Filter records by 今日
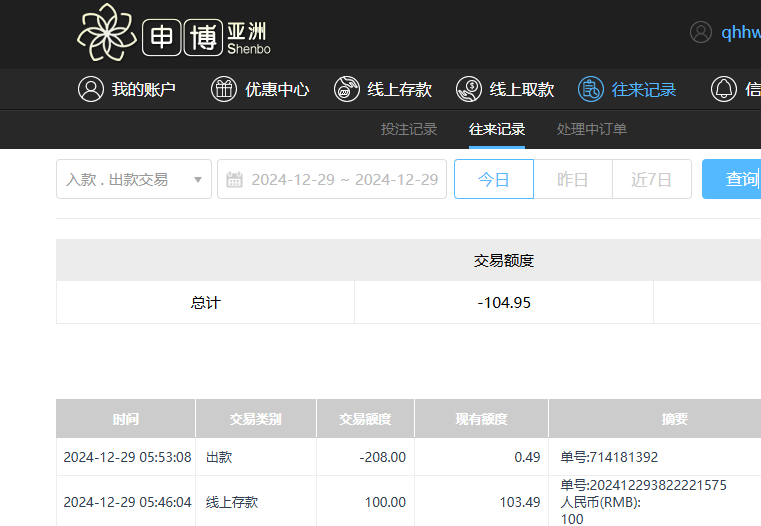This screenshot has width=761, height=526. click(x=493, y=179)
